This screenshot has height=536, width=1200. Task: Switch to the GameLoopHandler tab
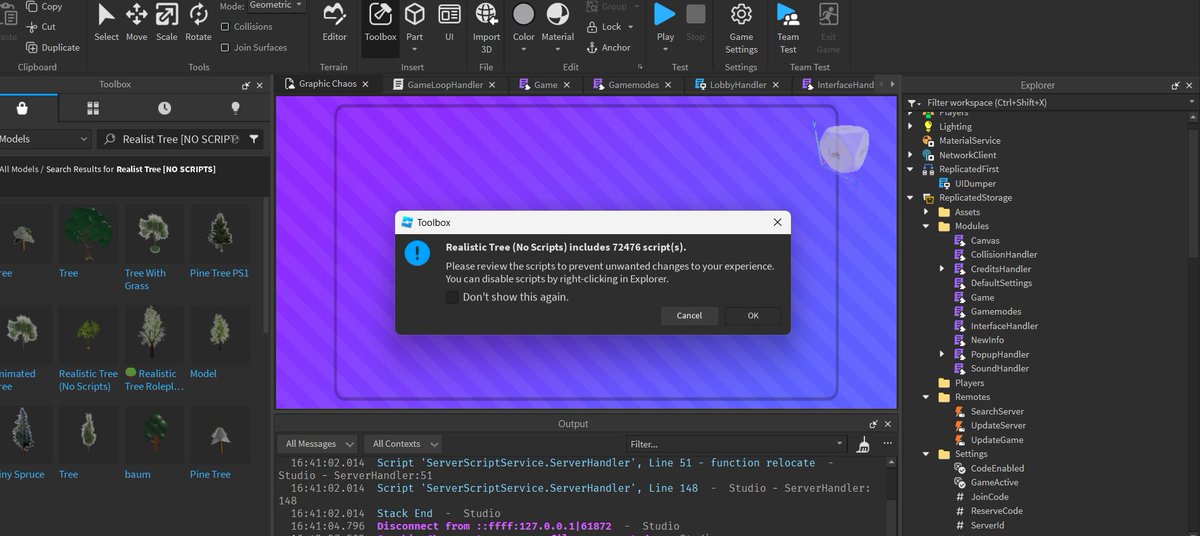(x=445, y=85)
